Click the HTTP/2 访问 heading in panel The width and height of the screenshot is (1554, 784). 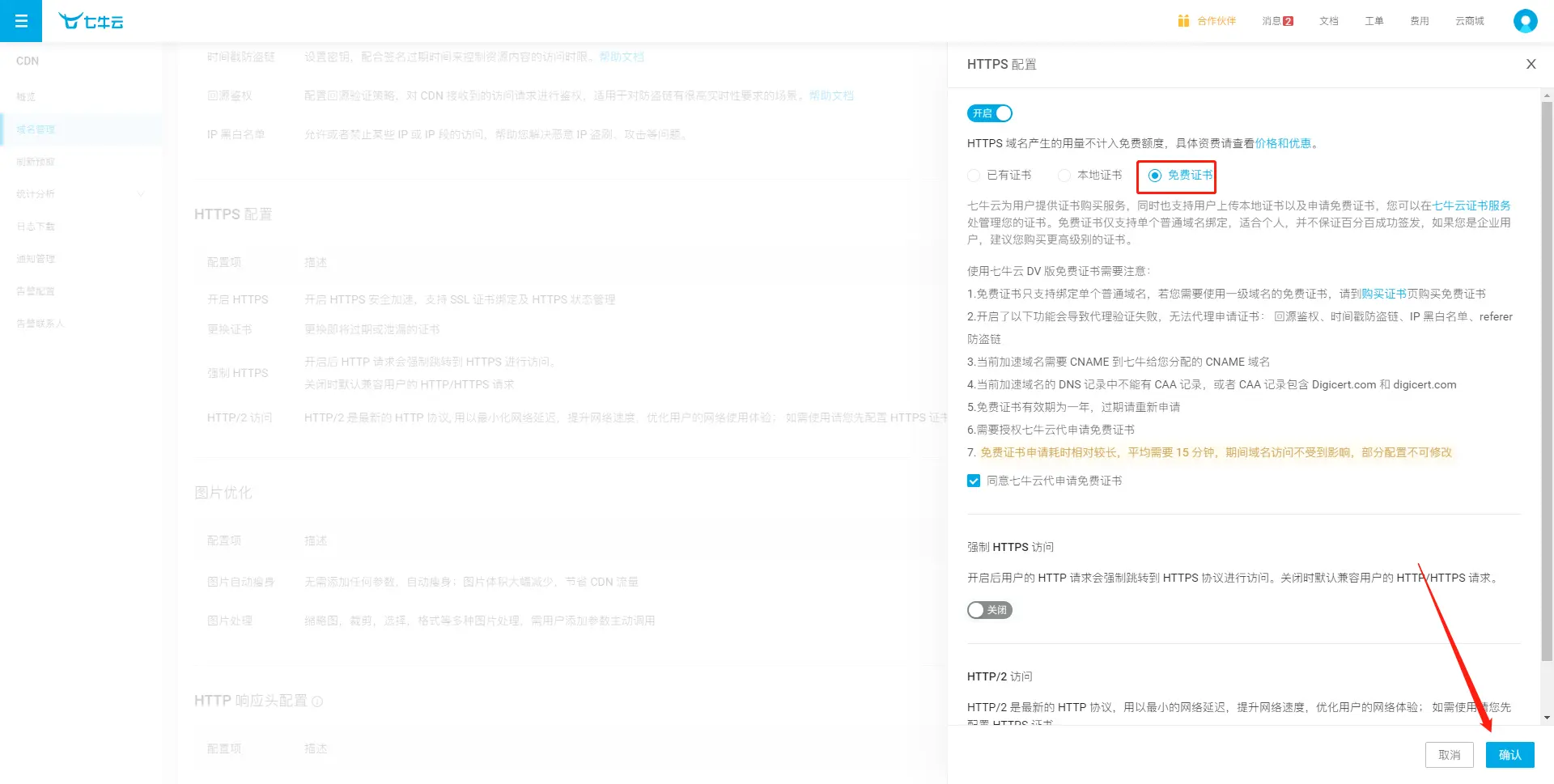click(x=1000, y=676)
